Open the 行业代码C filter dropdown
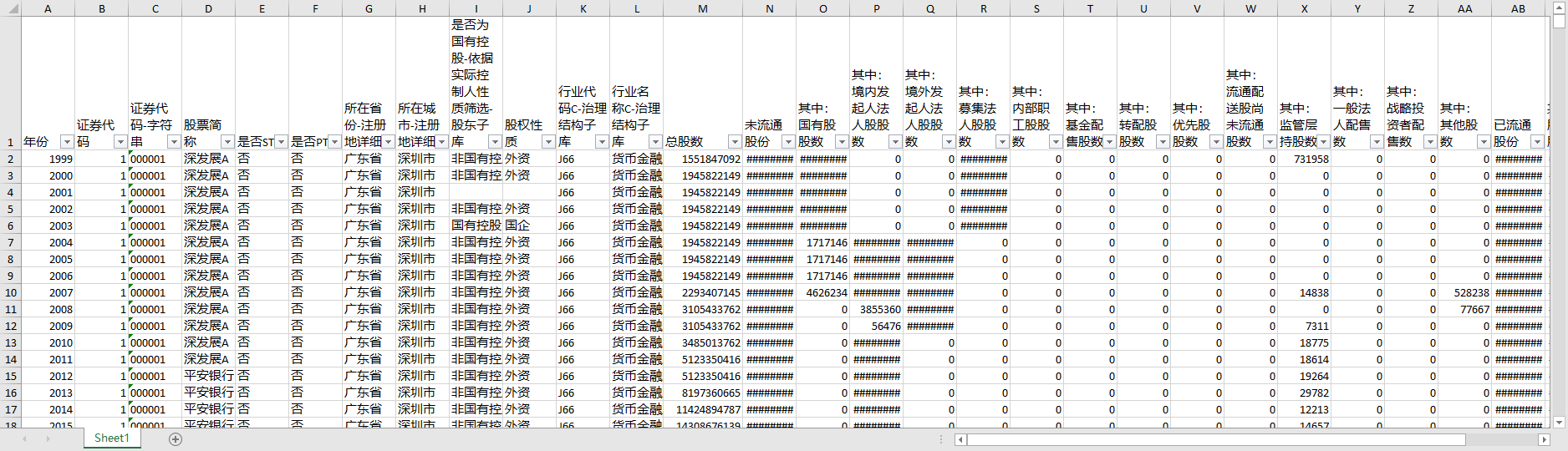1568x451 pixels. (x=602, y=142)
